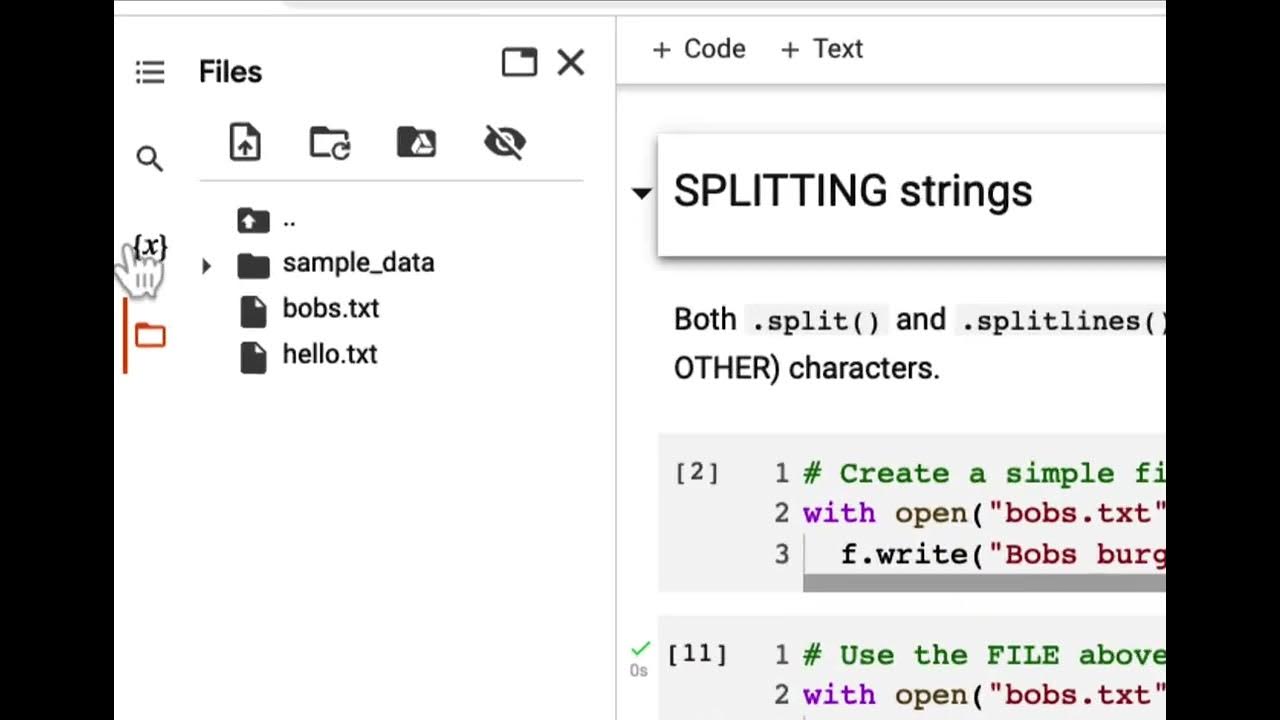Viewport: 1280px width, 720px height.
Task: Select the hello.txt file
Action: click(329, 354)
